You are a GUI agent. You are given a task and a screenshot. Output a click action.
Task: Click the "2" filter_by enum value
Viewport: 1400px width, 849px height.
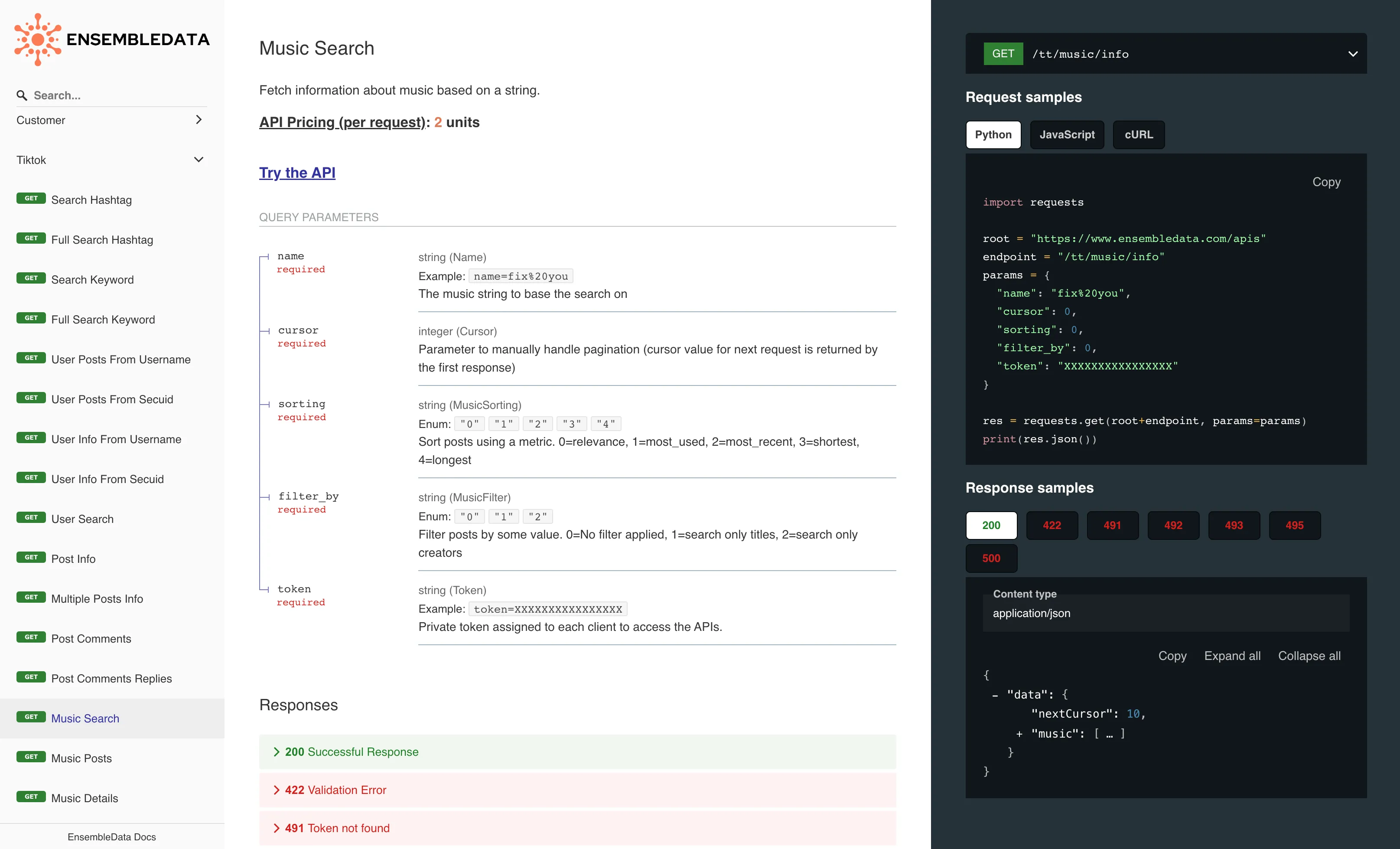[537, 516]
